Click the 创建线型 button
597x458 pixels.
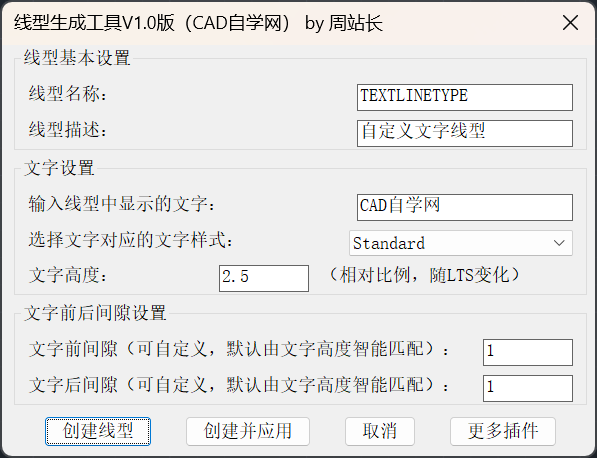pos(98,431)
